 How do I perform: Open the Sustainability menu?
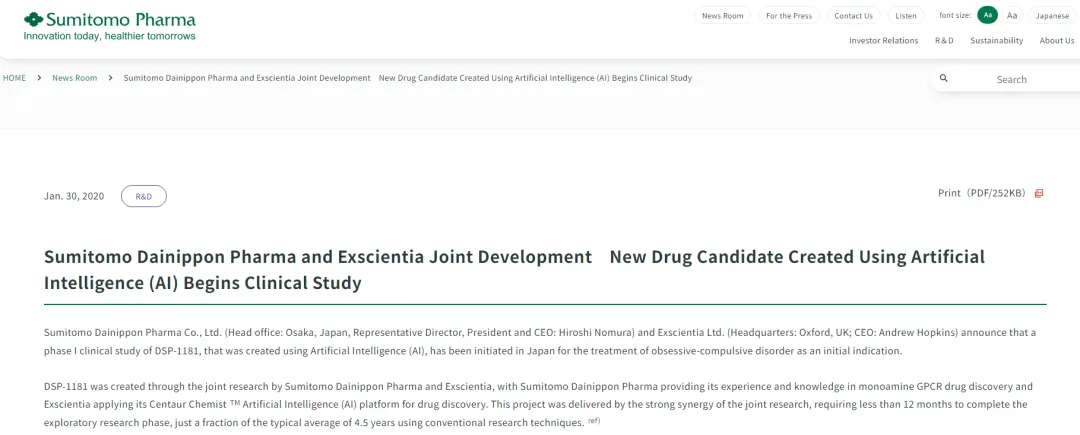pos(996,41)
